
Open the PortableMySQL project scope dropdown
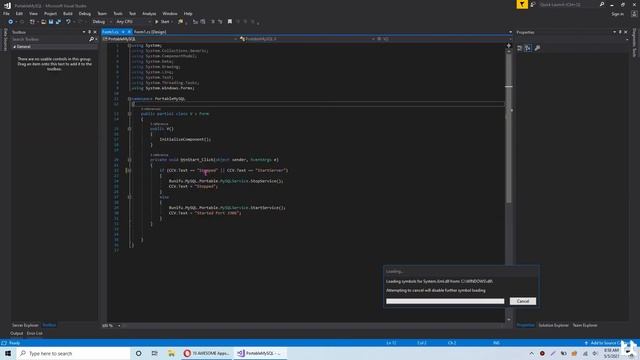[x=170, y=39]
